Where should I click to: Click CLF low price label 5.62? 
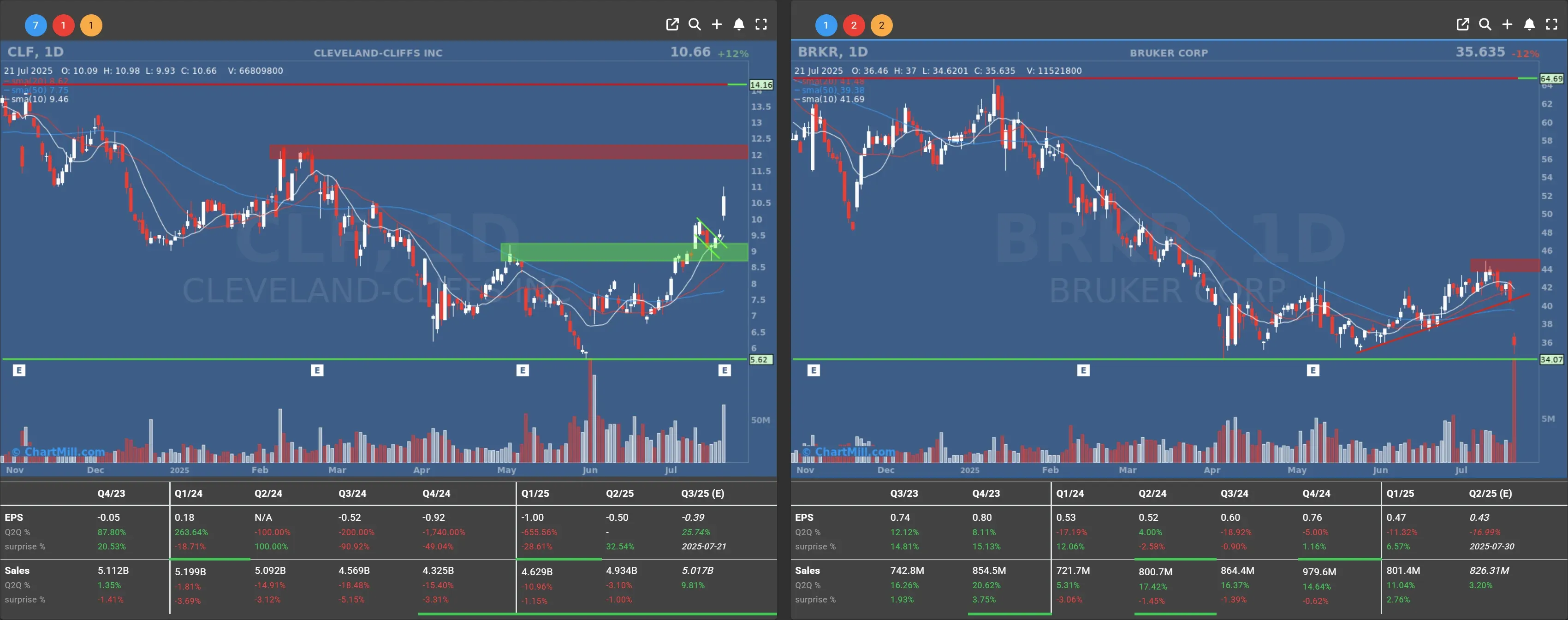click(761, 359)
